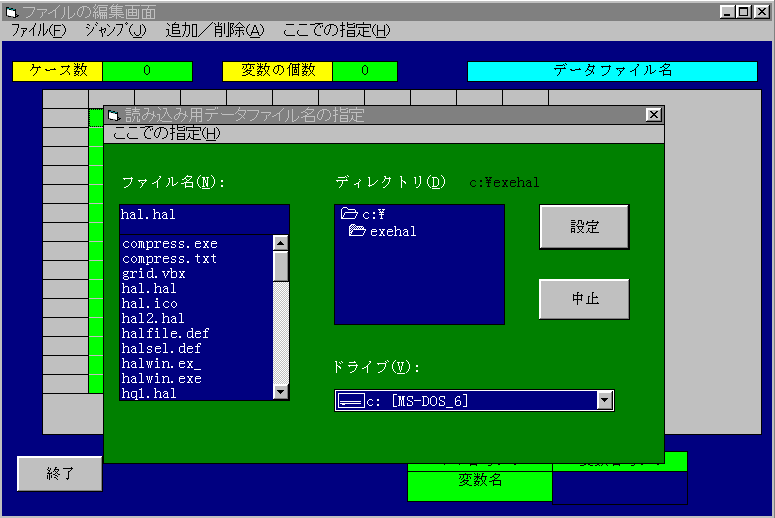This screenshot has width=775, height=518.
Task: Click the 設定 button
Action: tap(584, 227)
